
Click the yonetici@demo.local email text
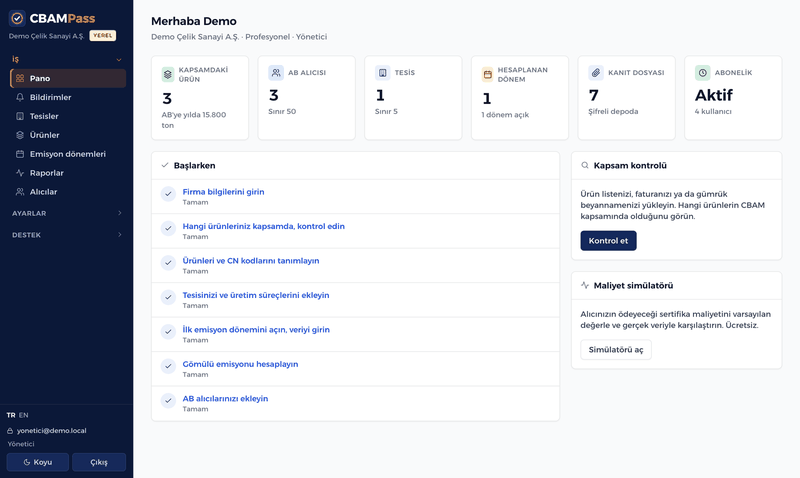(52, 431)
